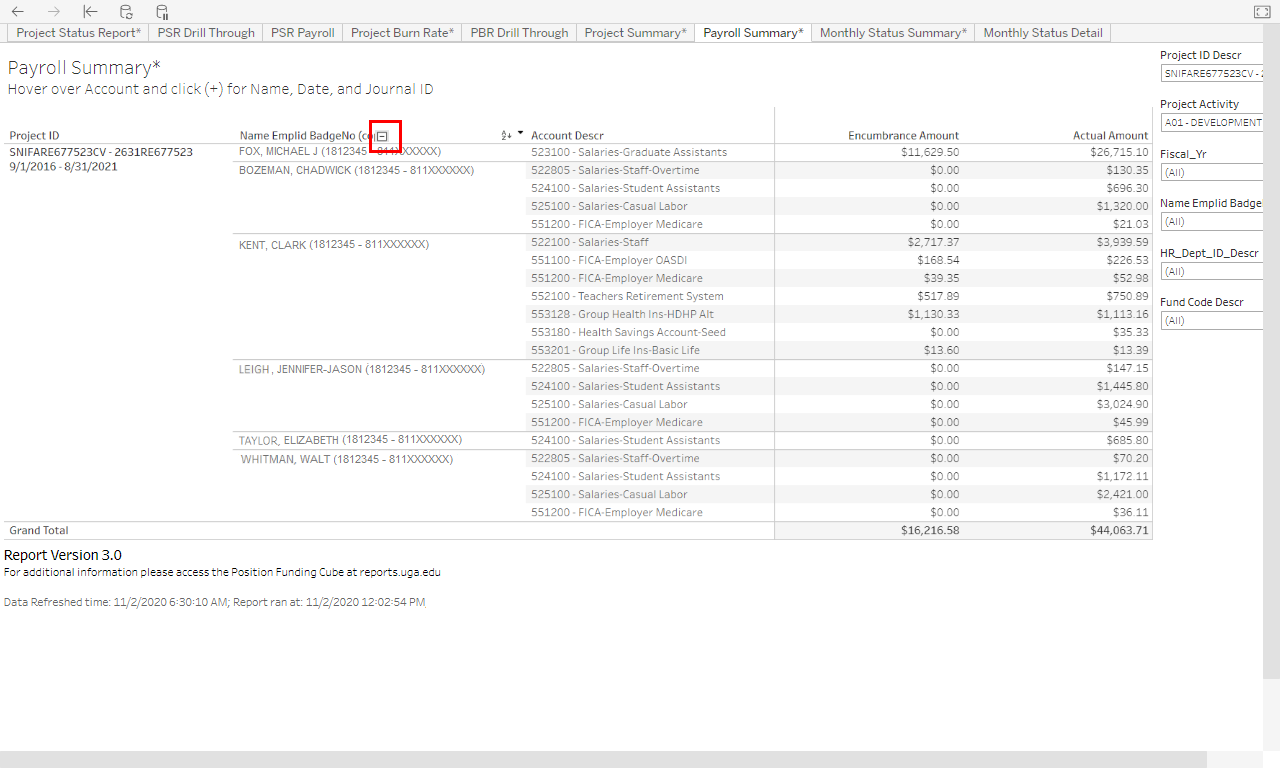Click 553201 - Group Life Ins-Basic Life
The image size is (1280, 768).
(615, 350)
